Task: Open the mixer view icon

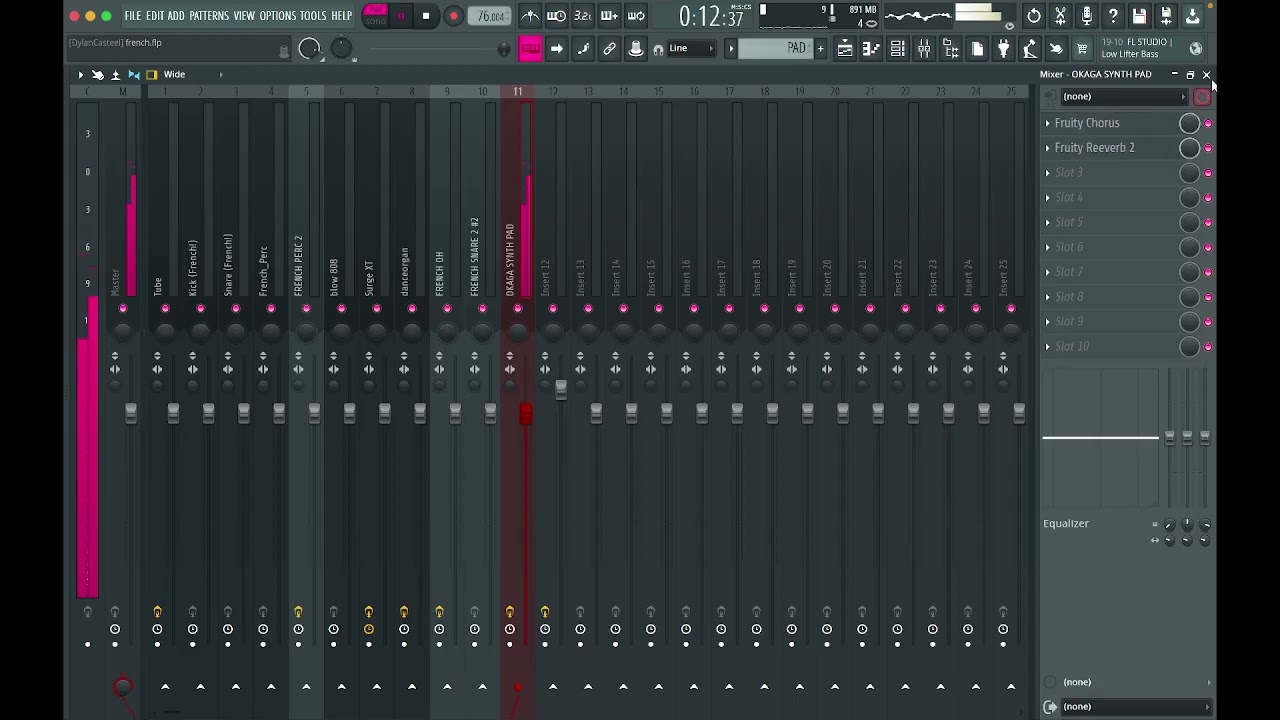Action: coord(924,48)
